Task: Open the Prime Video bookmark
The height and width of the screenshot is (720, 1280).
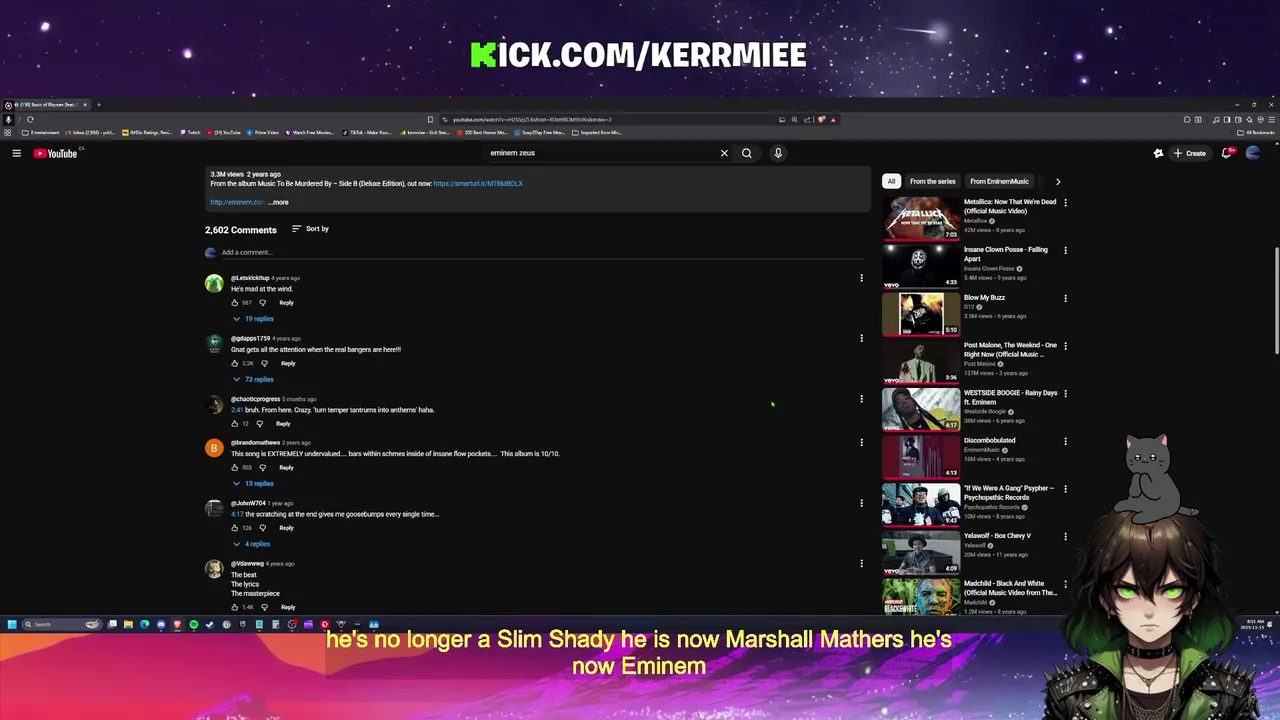Action: 263,133
